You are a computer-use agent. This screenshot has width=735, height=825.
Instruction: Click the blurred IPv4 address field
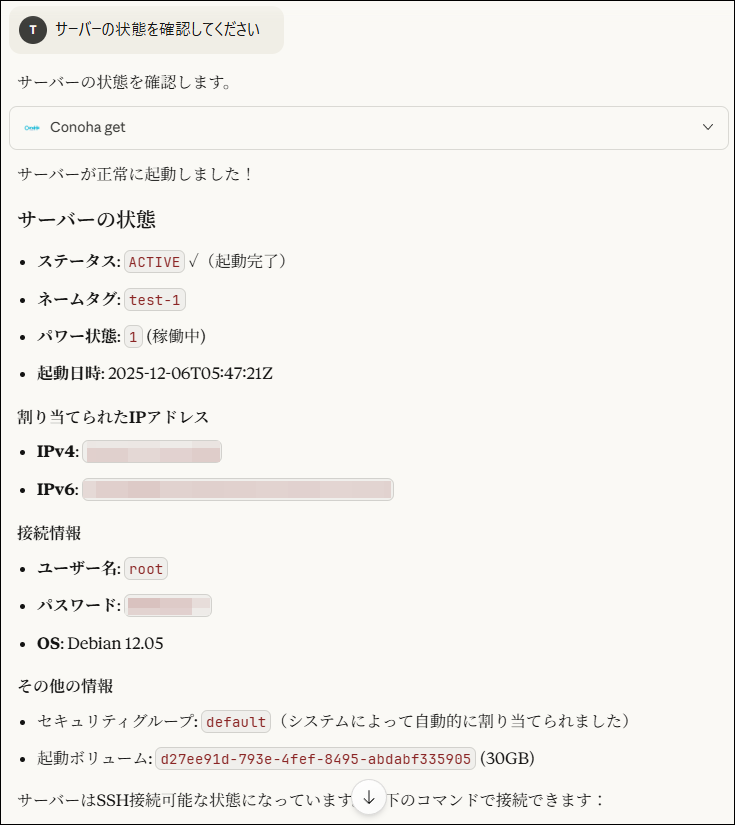click(x=152, y=452)
